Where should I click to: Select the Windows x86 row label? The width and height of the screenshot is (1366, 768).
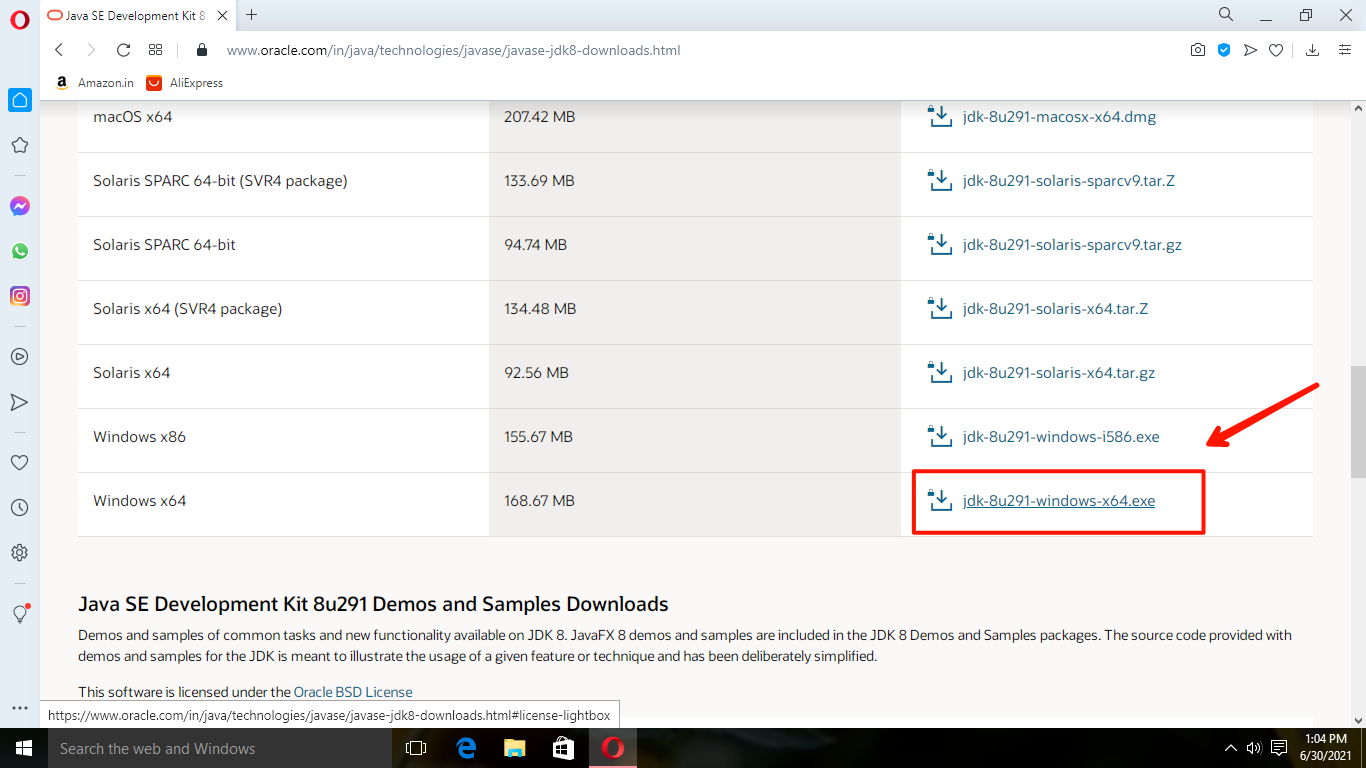139,437
